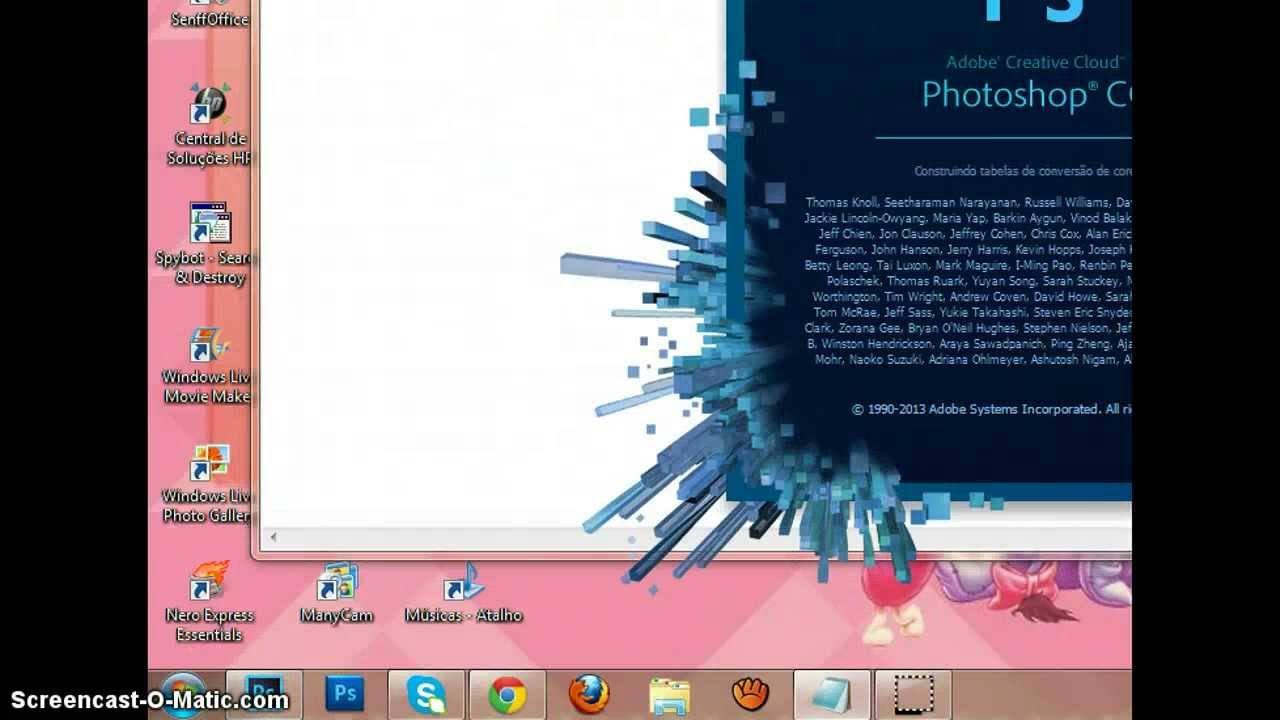Open Skype from the taskbar

pos(426,694)
